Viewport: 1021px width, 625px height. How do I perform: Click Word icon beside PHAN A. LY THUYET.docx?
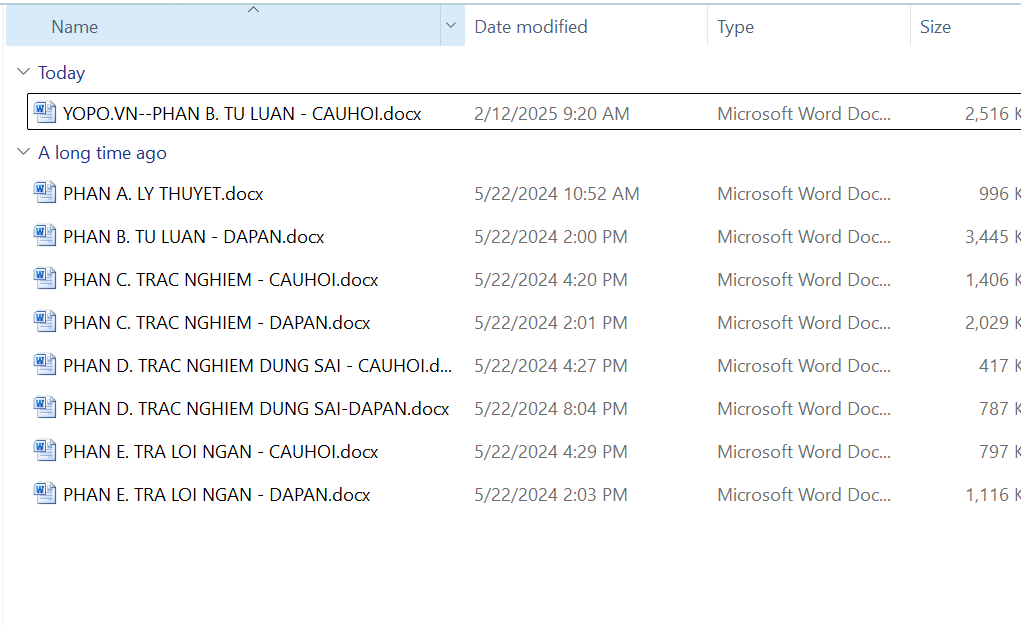(x=45, y=193)
